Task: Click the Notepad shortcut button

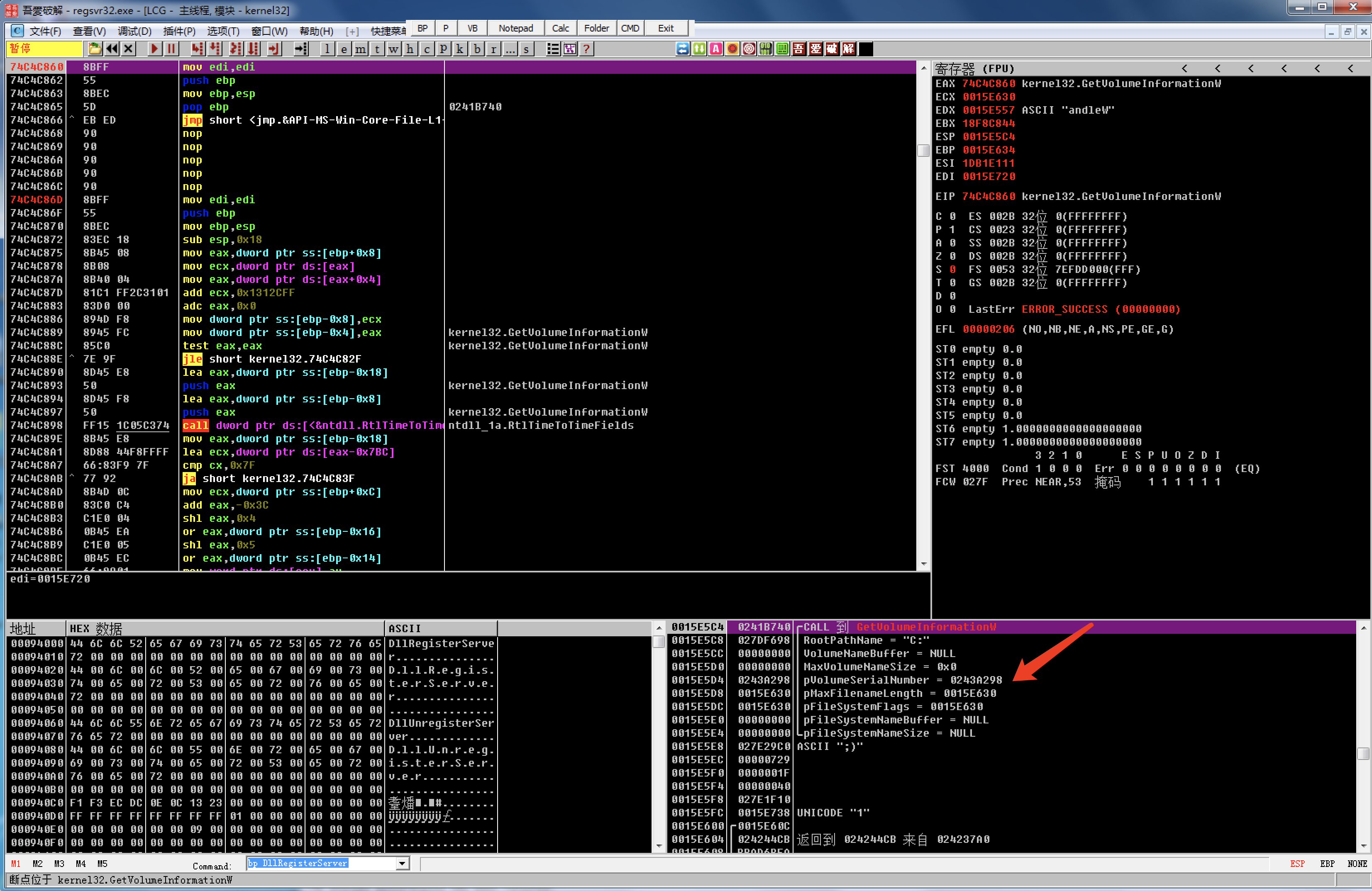Action: [515, 28]
